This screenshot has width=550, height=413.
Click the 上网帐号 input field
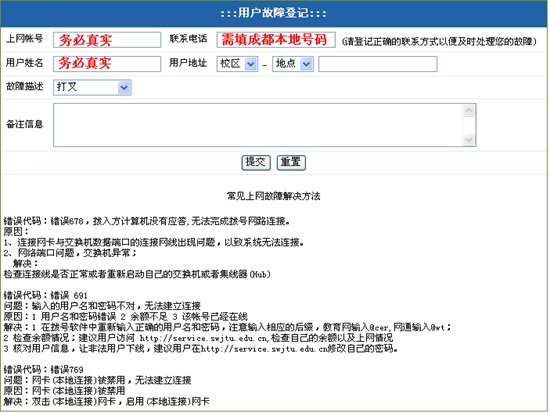point(107,40)
